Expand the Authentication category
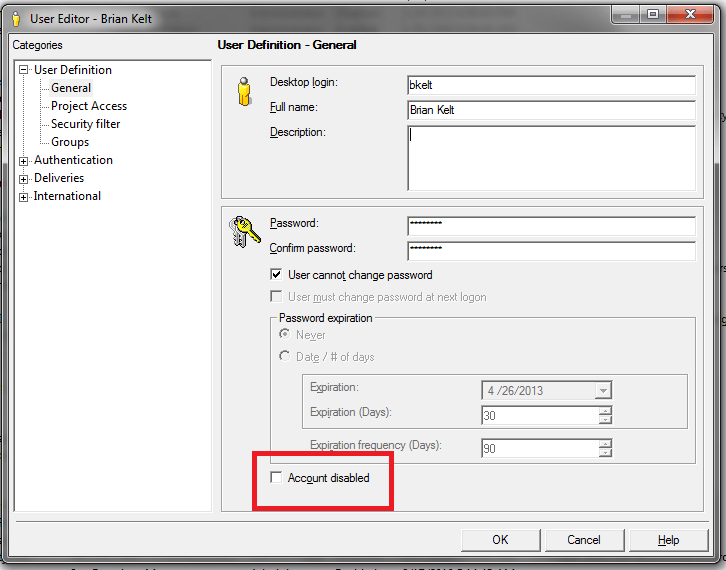This screenshot has height=570, width=726. point(23,161)
